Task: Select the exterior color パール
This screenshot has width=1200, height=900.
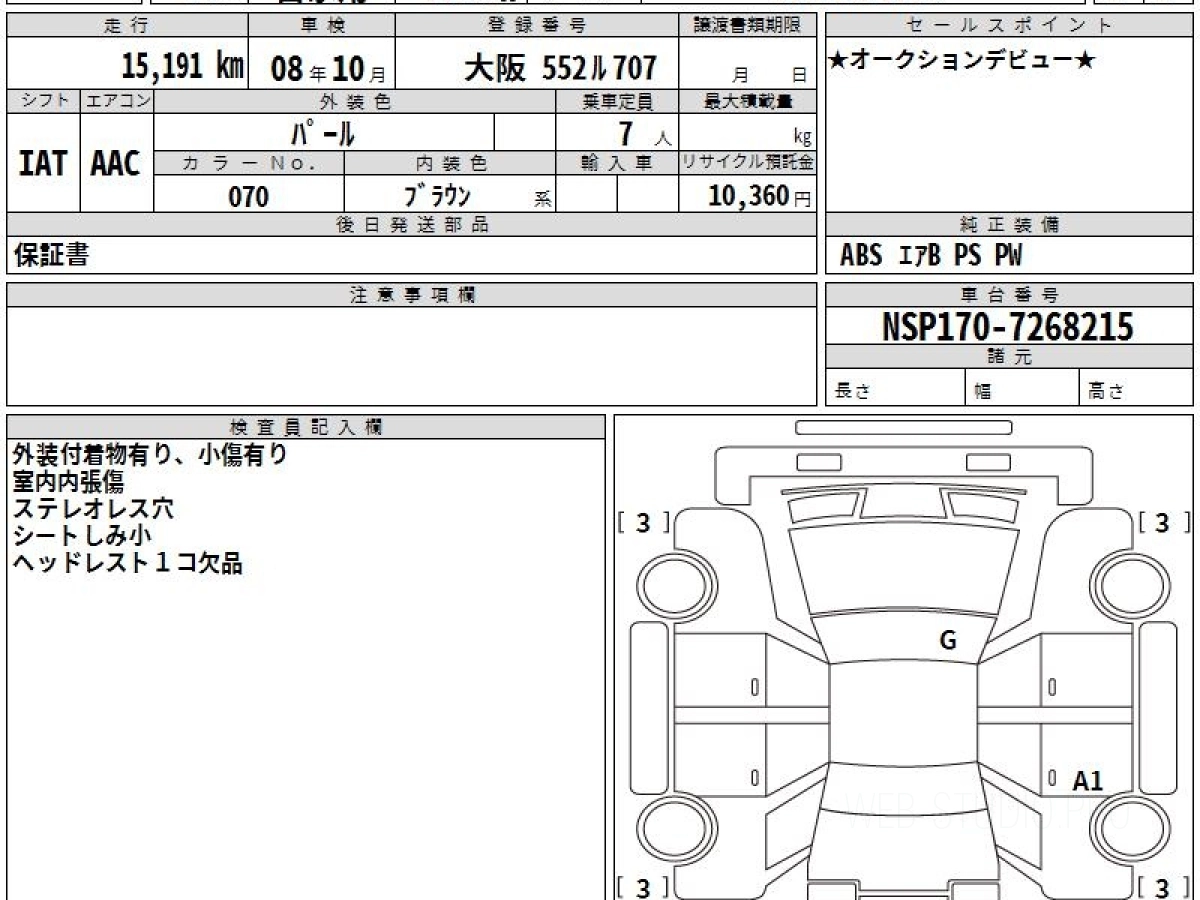Action: coord(323,132)
